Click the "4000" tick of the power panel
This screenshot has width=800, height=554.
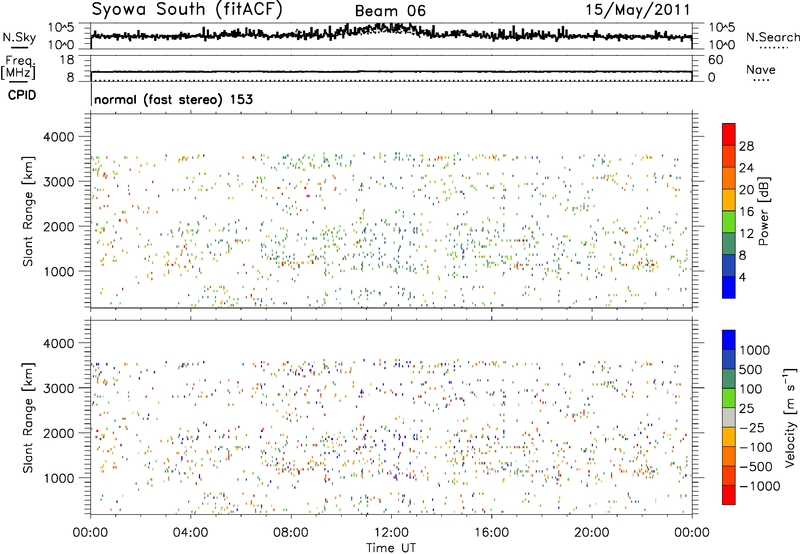tap(58, 137)
